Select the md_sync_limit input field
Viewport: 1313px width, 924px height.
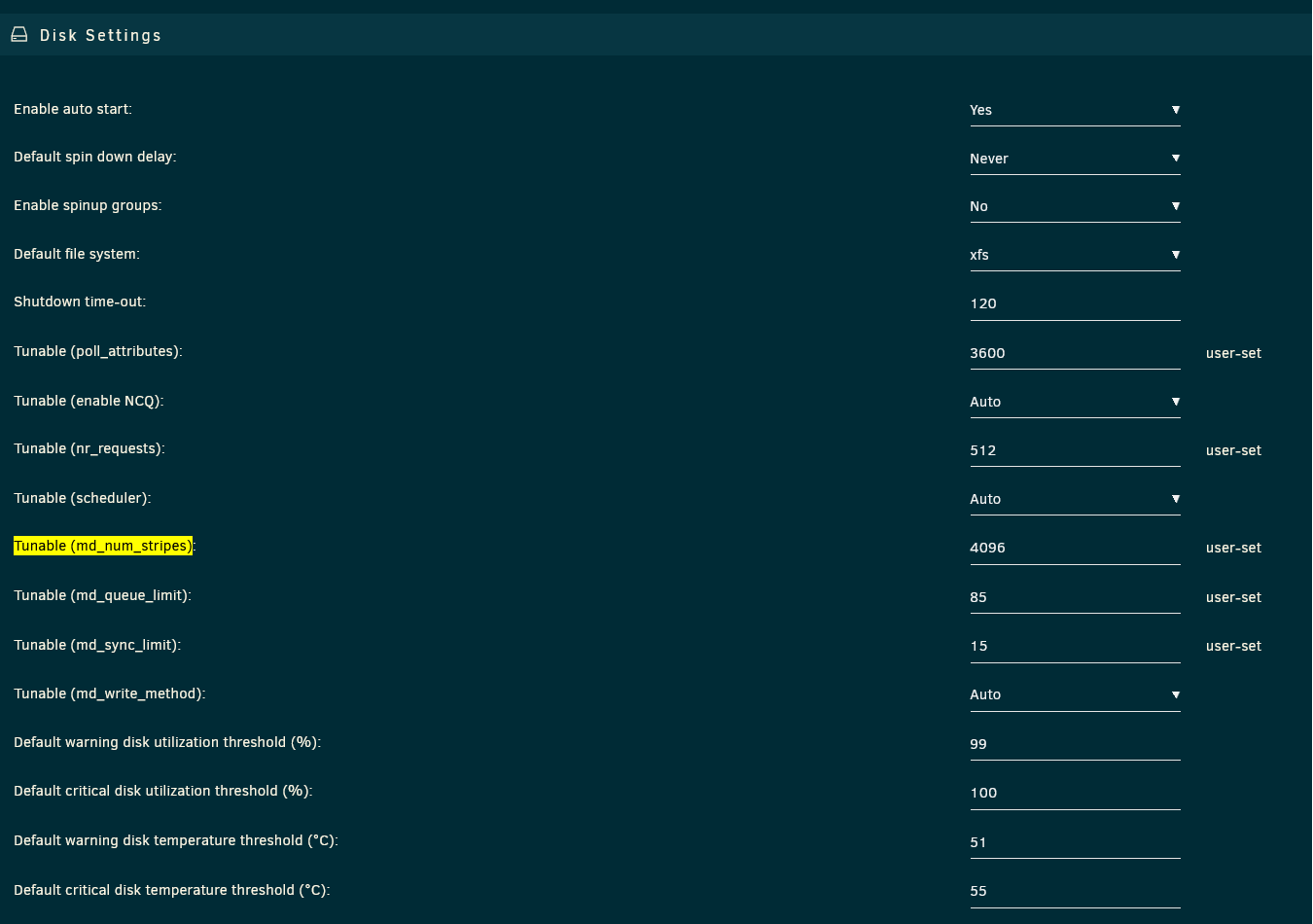point(1074,646)
